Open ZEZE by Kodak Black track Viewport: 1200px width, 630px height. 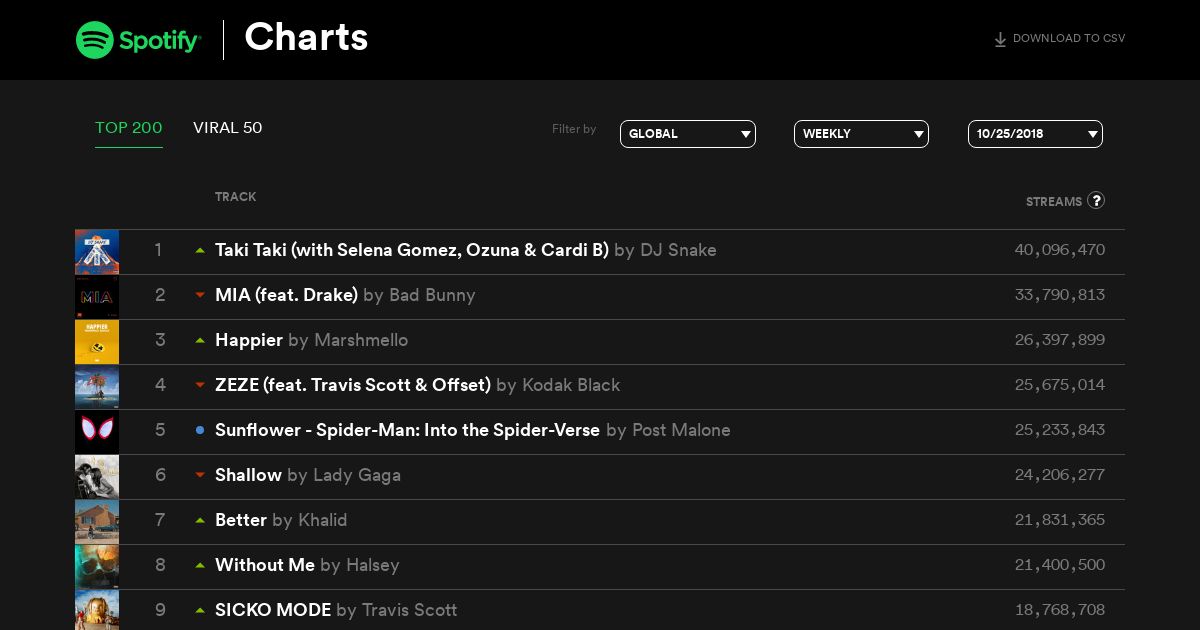coord(418,385)
